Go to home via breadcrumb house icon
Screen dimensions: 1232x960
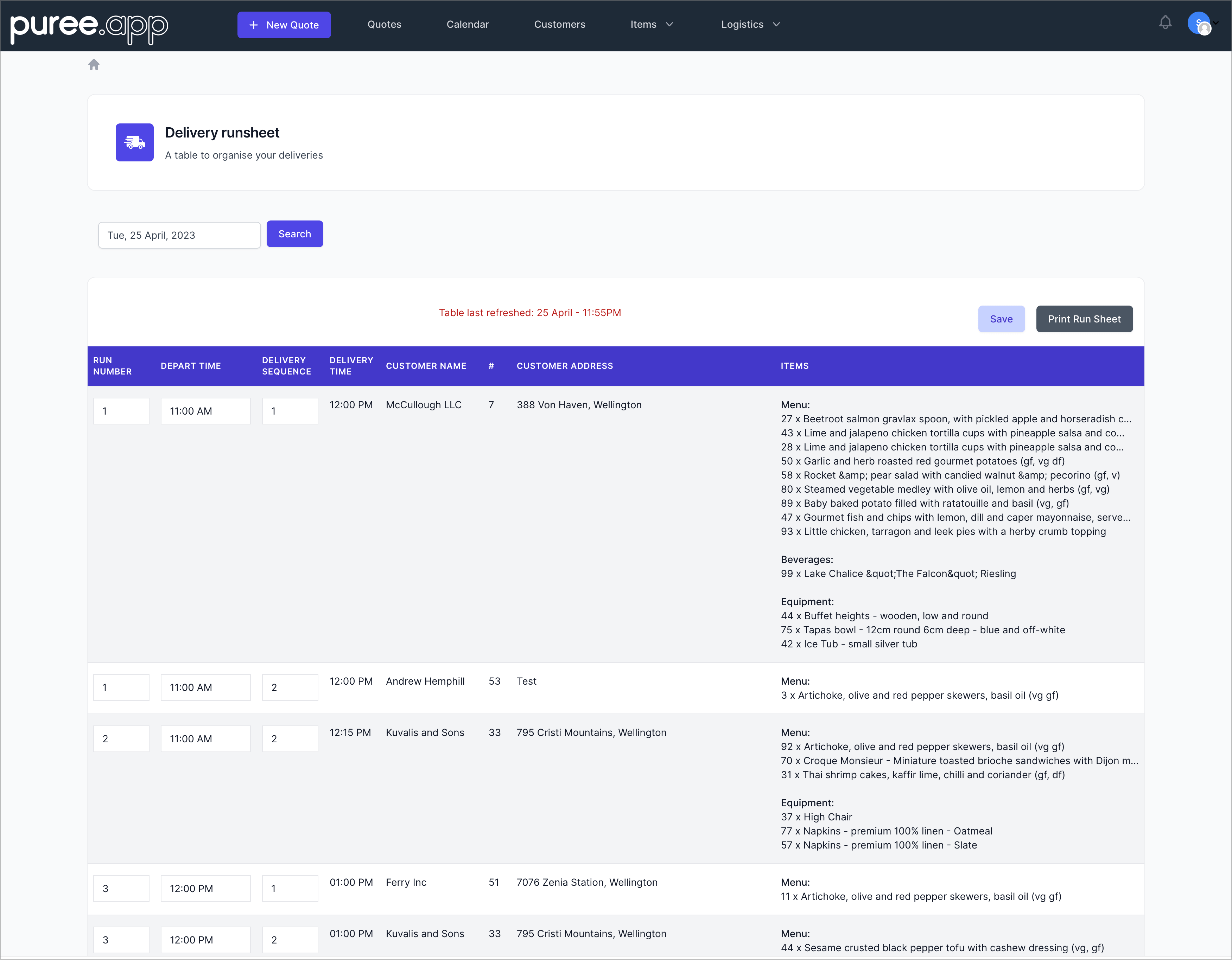[94, 65]
